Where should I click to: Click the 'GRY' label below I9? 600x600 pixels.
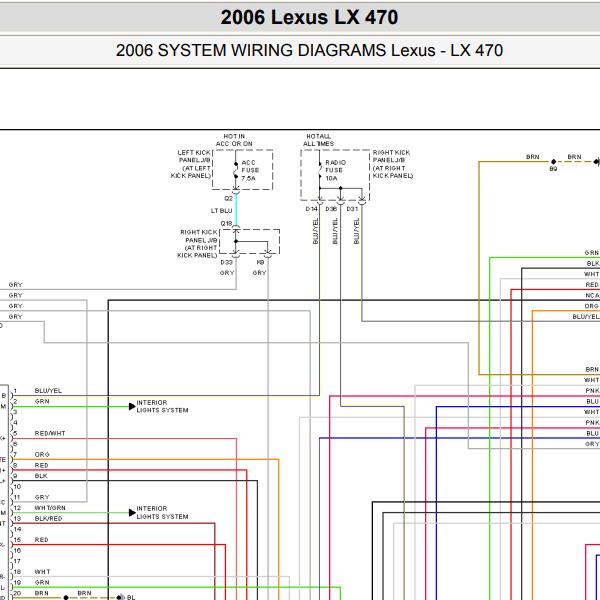tap(259, 273)
